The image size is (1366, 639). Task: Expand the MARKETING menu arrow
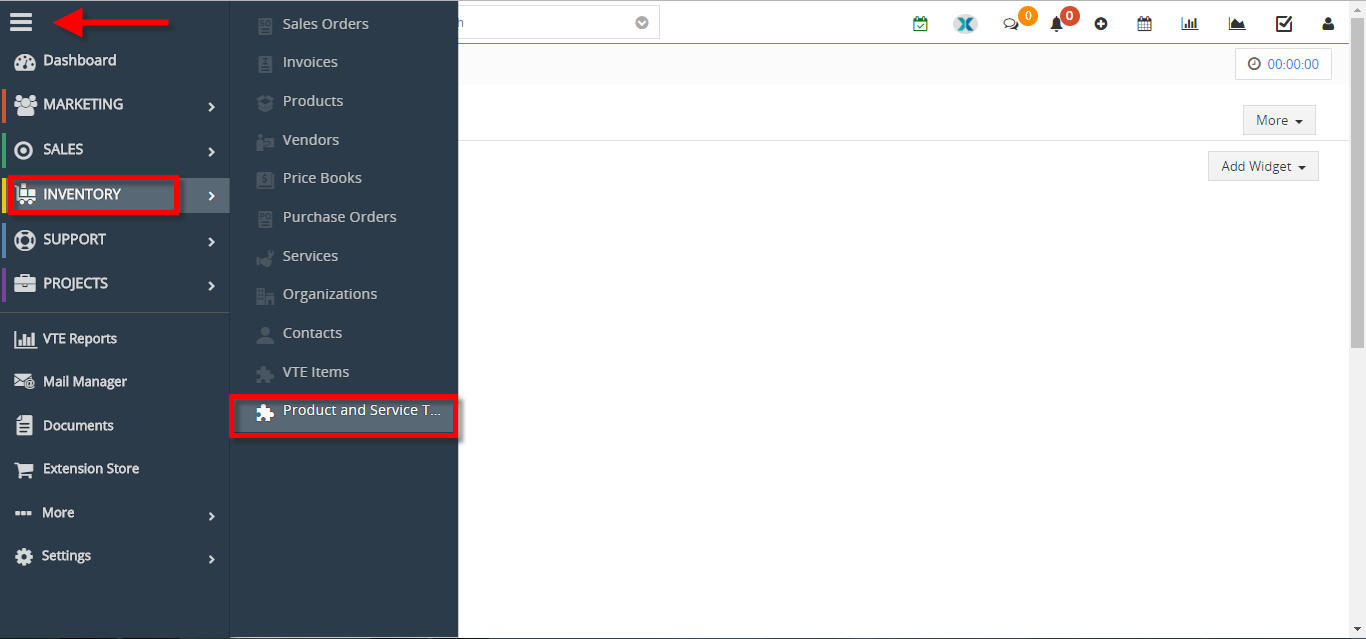(211, 106)
